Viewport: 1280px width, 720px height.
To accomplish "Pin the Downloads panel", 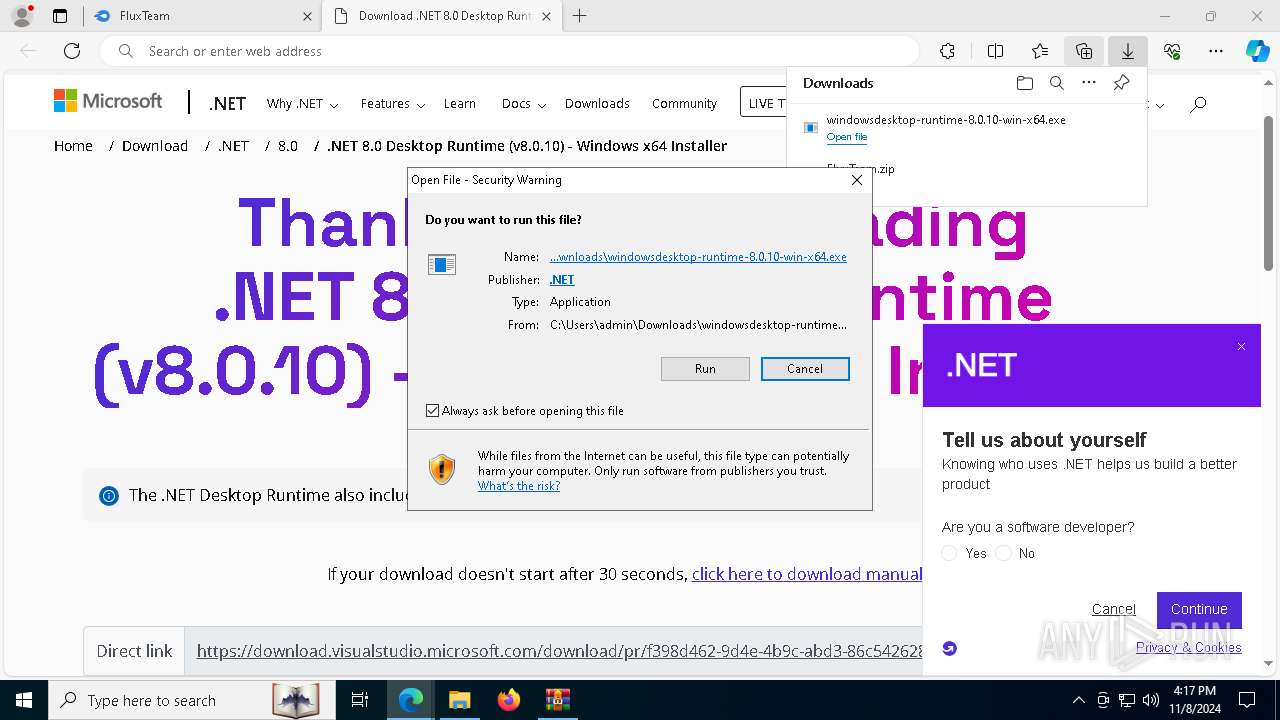I will [1121, 83].
